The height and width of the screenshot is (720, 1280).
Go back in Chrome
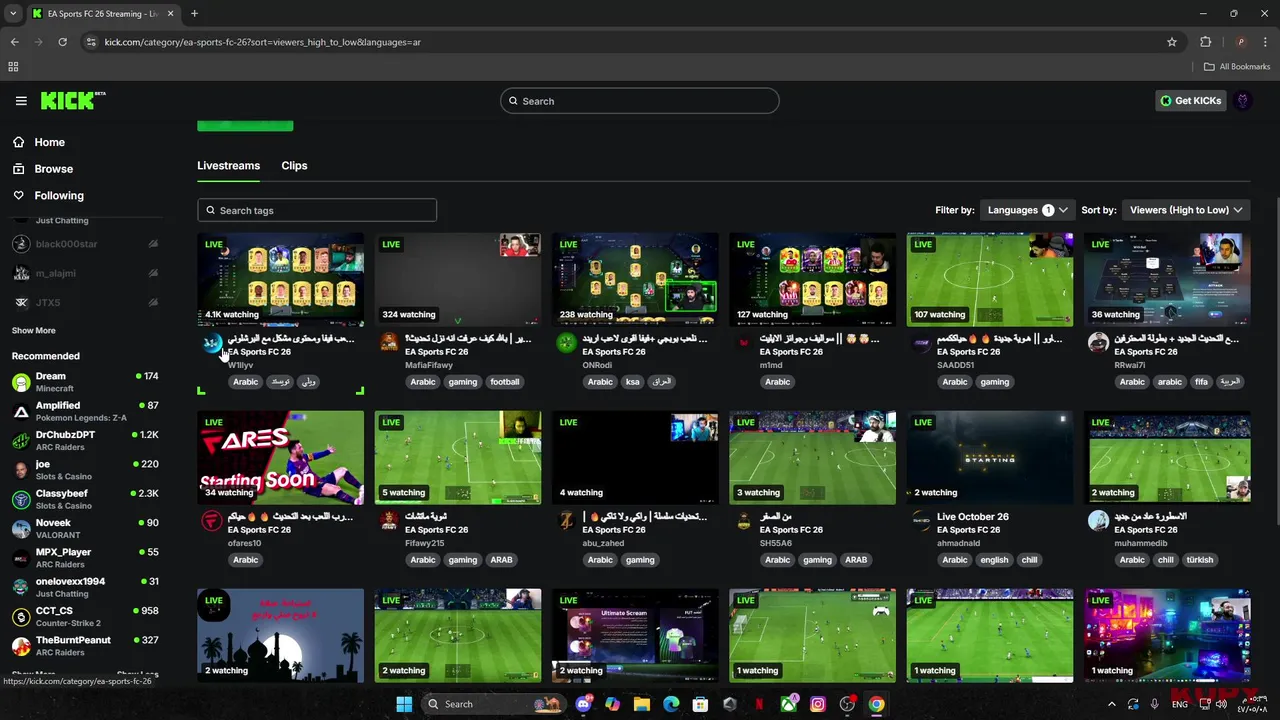[14, 42]
